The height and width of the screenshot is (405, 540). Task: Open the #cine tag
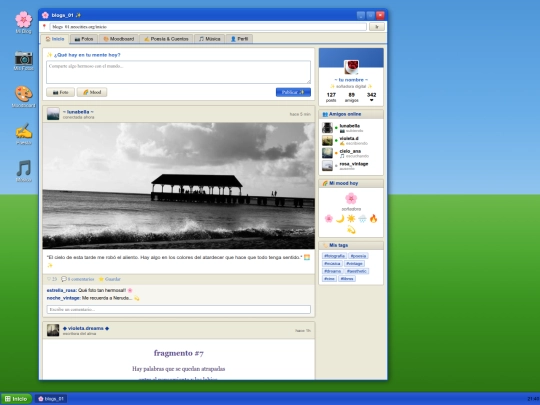tap(330, 279)
